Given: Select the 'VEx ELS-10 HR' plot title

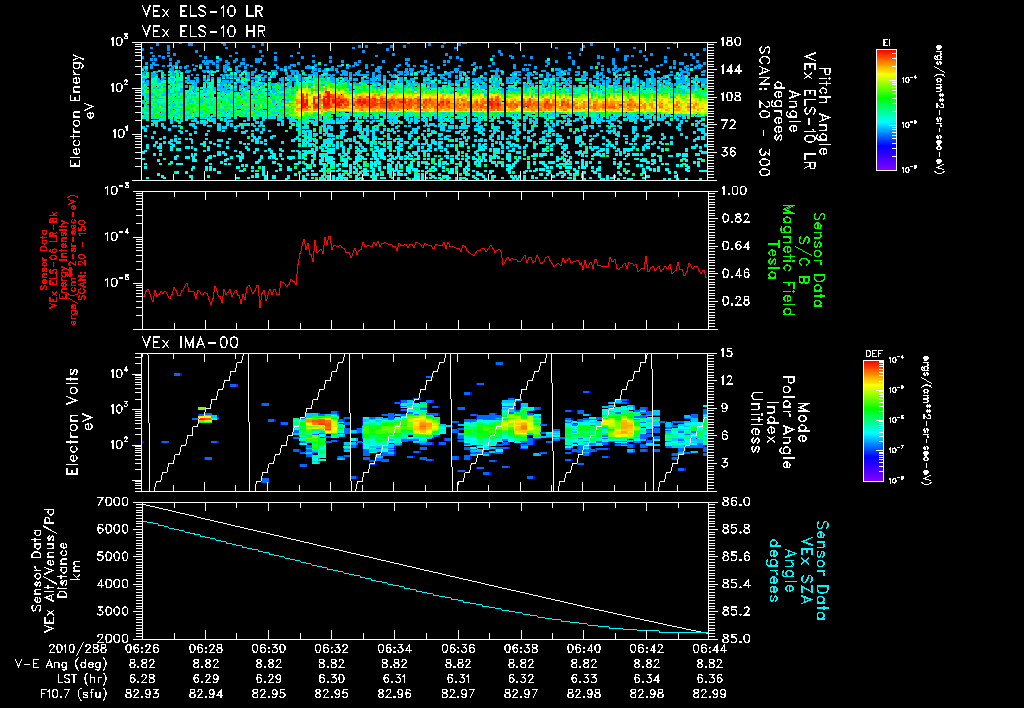Looking at the screenshot, I should point(204,31).
